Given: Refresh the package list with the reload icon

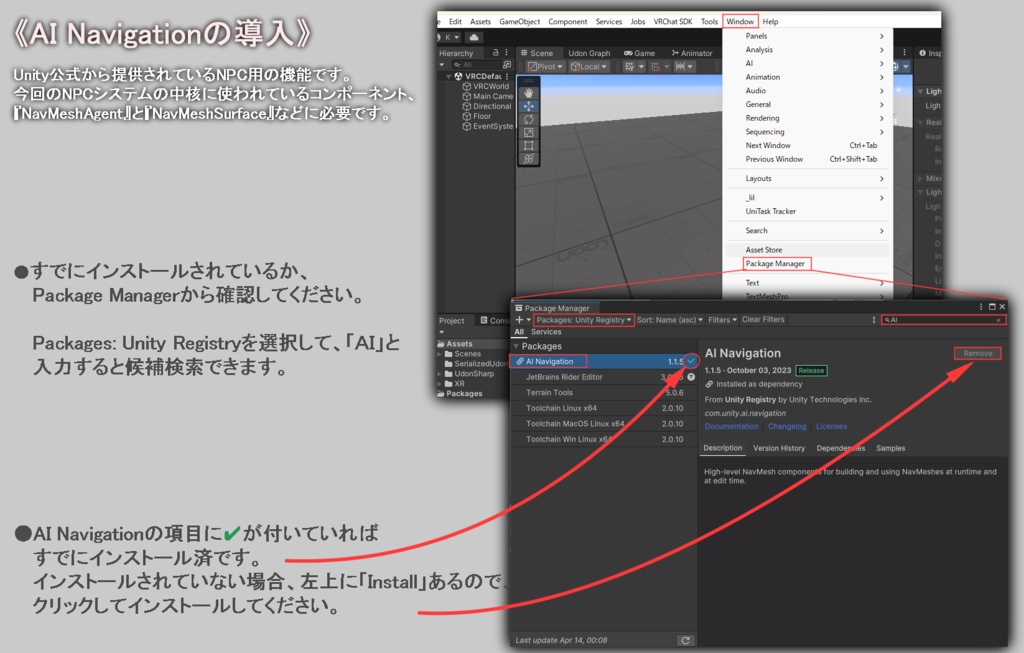Looking at the screenshot, I should pyautogui.click(x=686, y=640).
